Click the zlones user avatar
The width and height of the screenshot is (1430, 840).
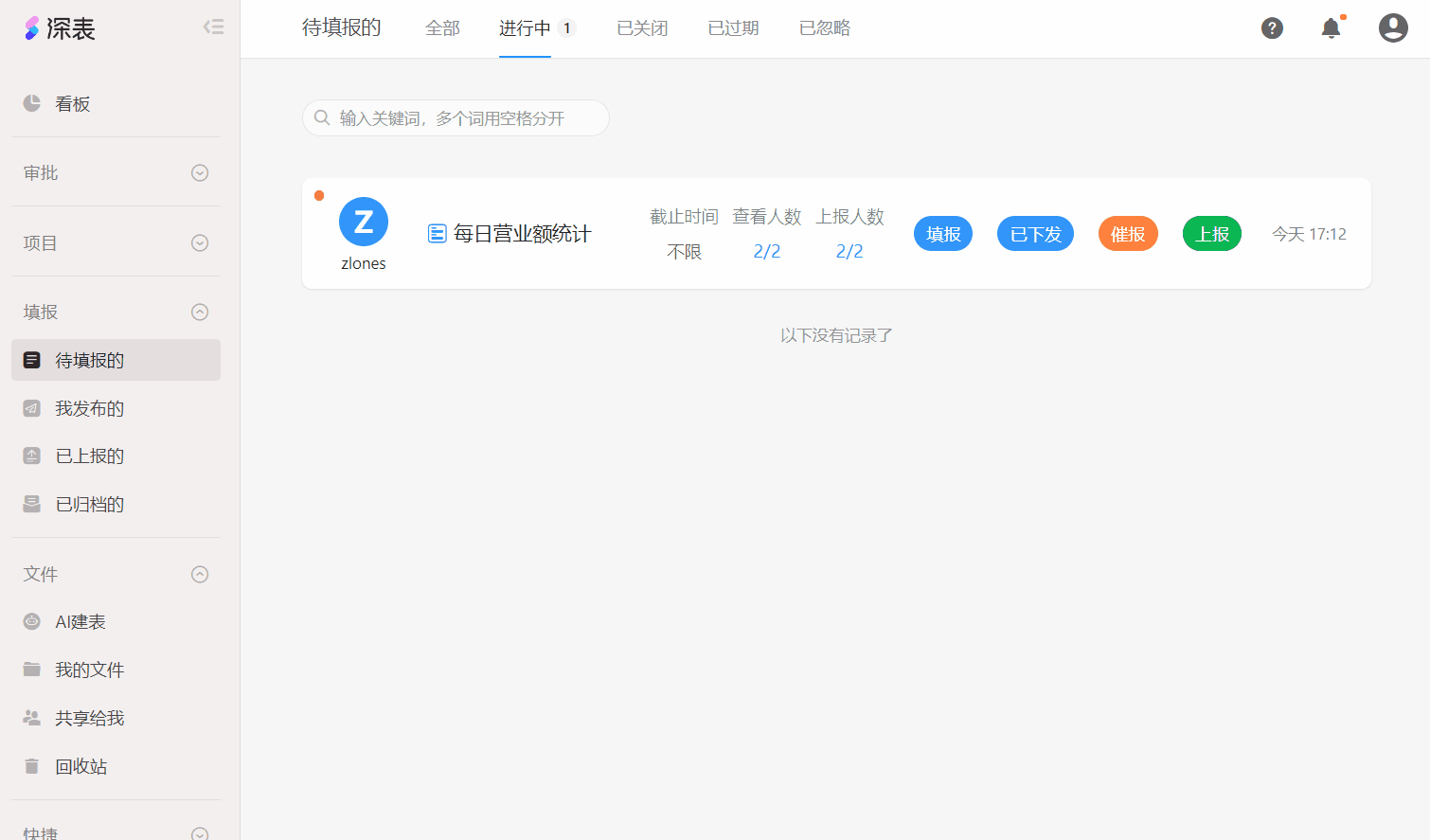[x=364, y=222]
